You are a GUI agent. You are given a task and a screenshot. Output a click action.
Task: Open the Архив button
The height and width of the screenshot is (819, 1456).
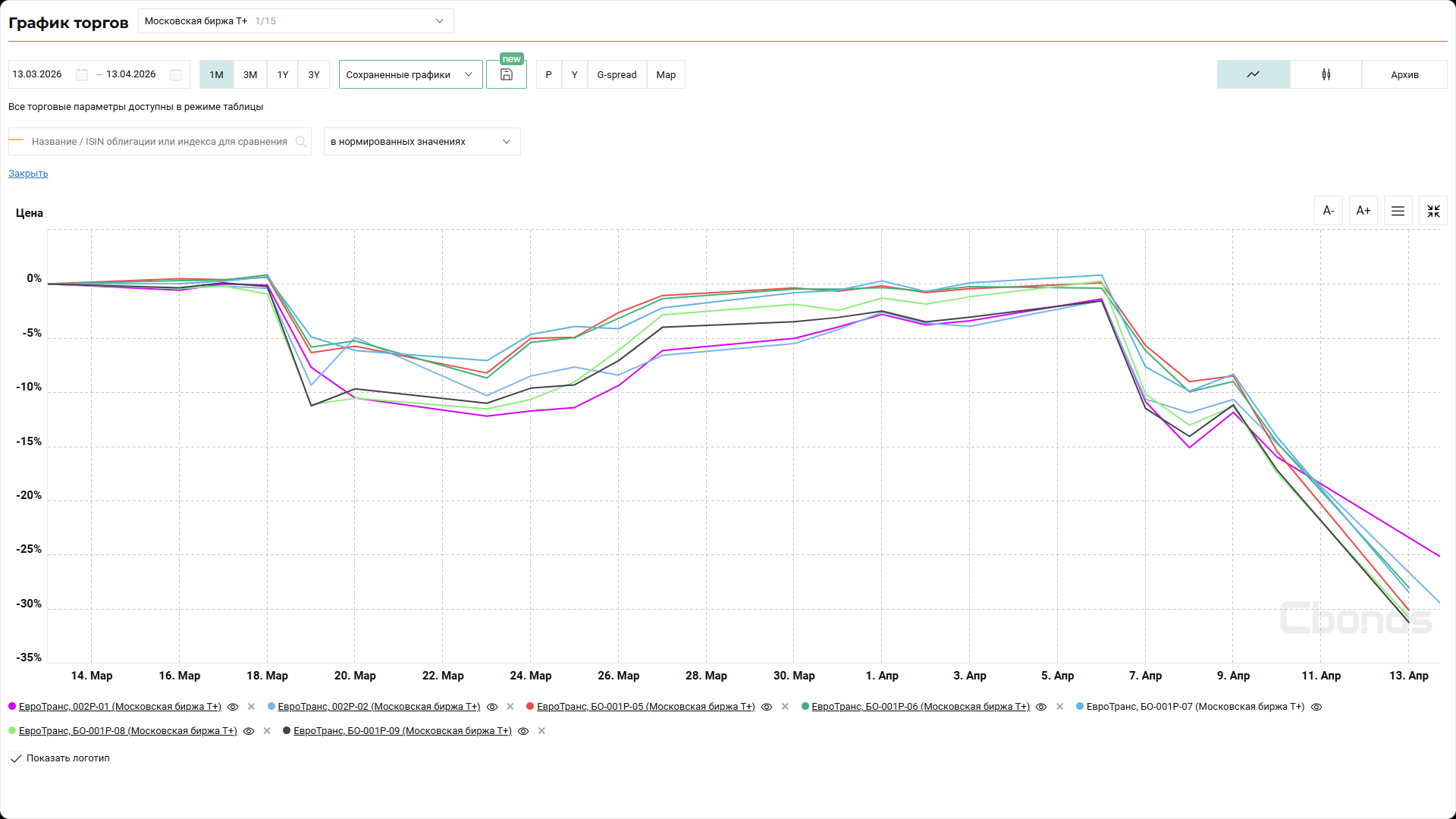[1404, 74]
